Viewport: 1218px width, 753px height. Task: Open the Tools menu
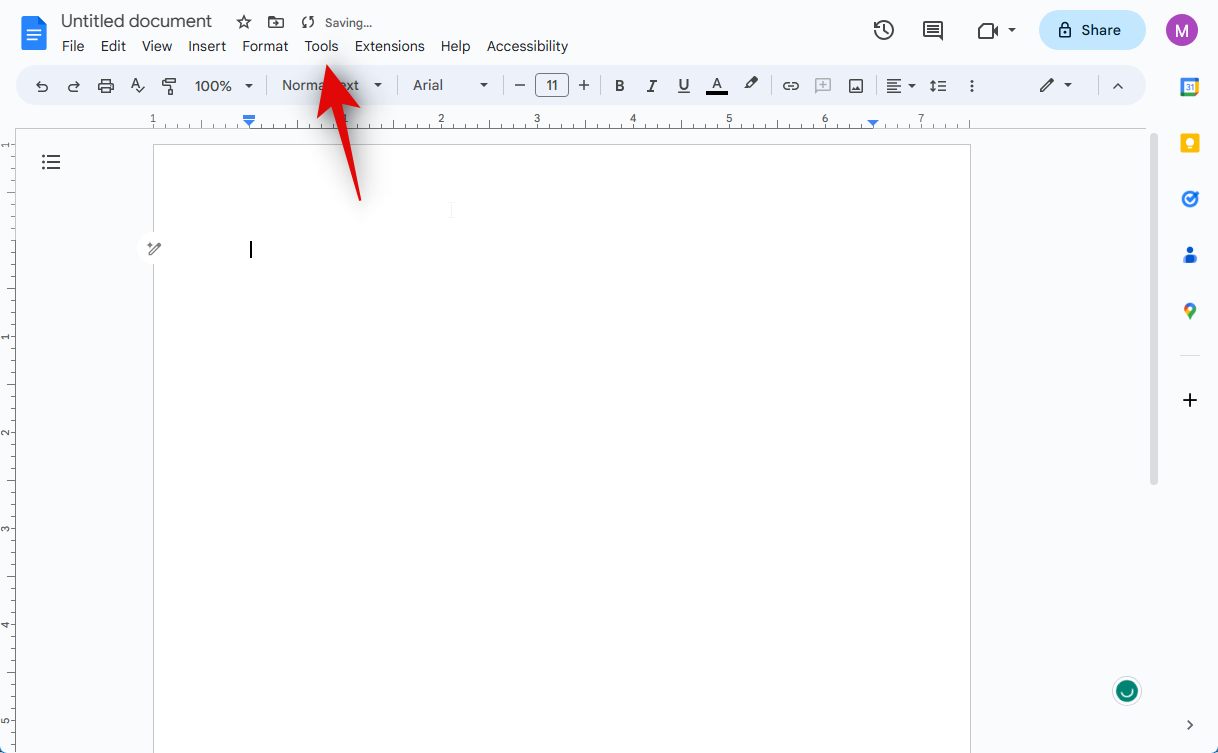click(321, 46)
